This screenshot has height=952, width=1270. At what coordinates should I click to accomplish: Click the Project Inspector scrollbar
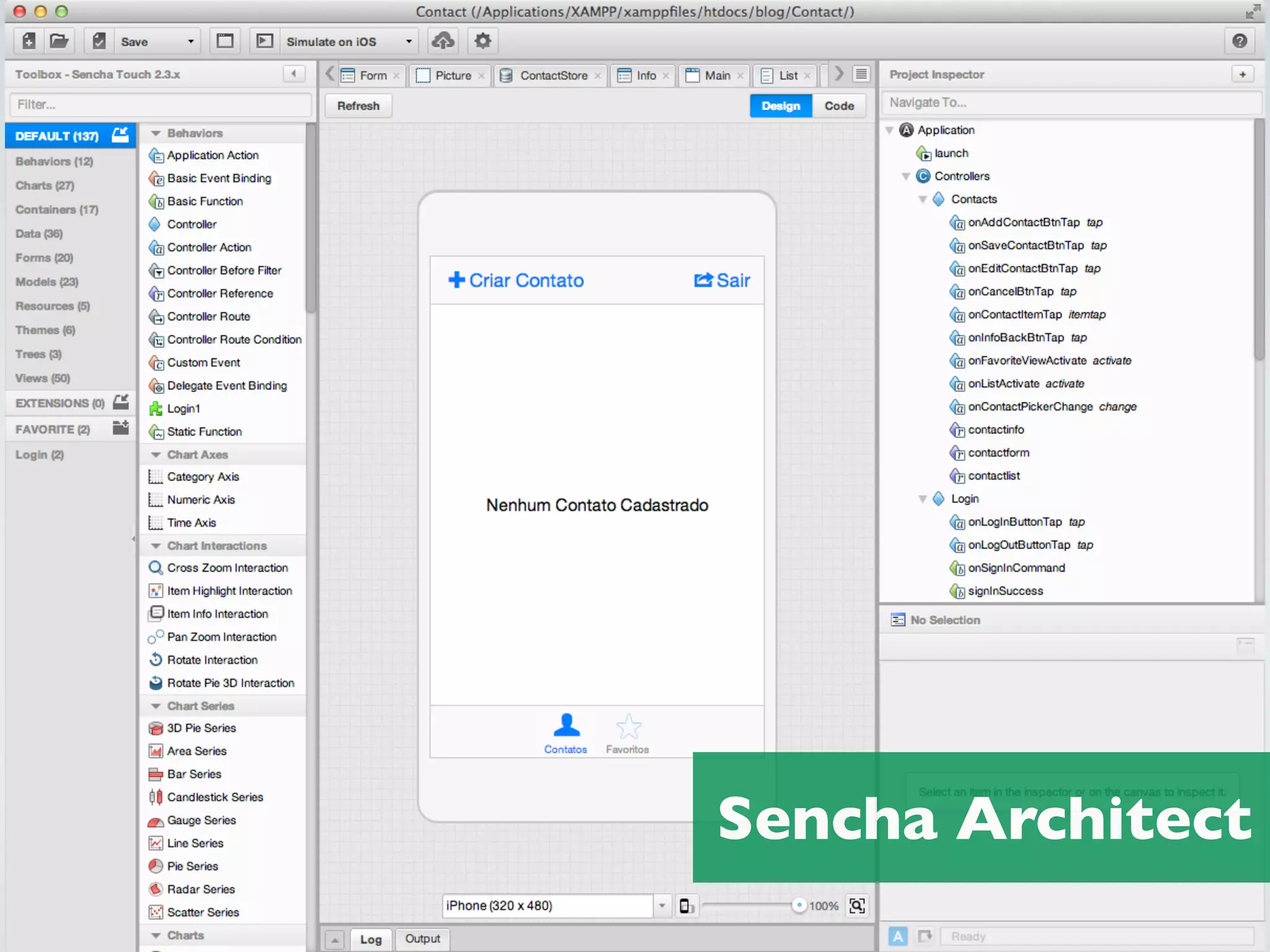pos(1258,240)
